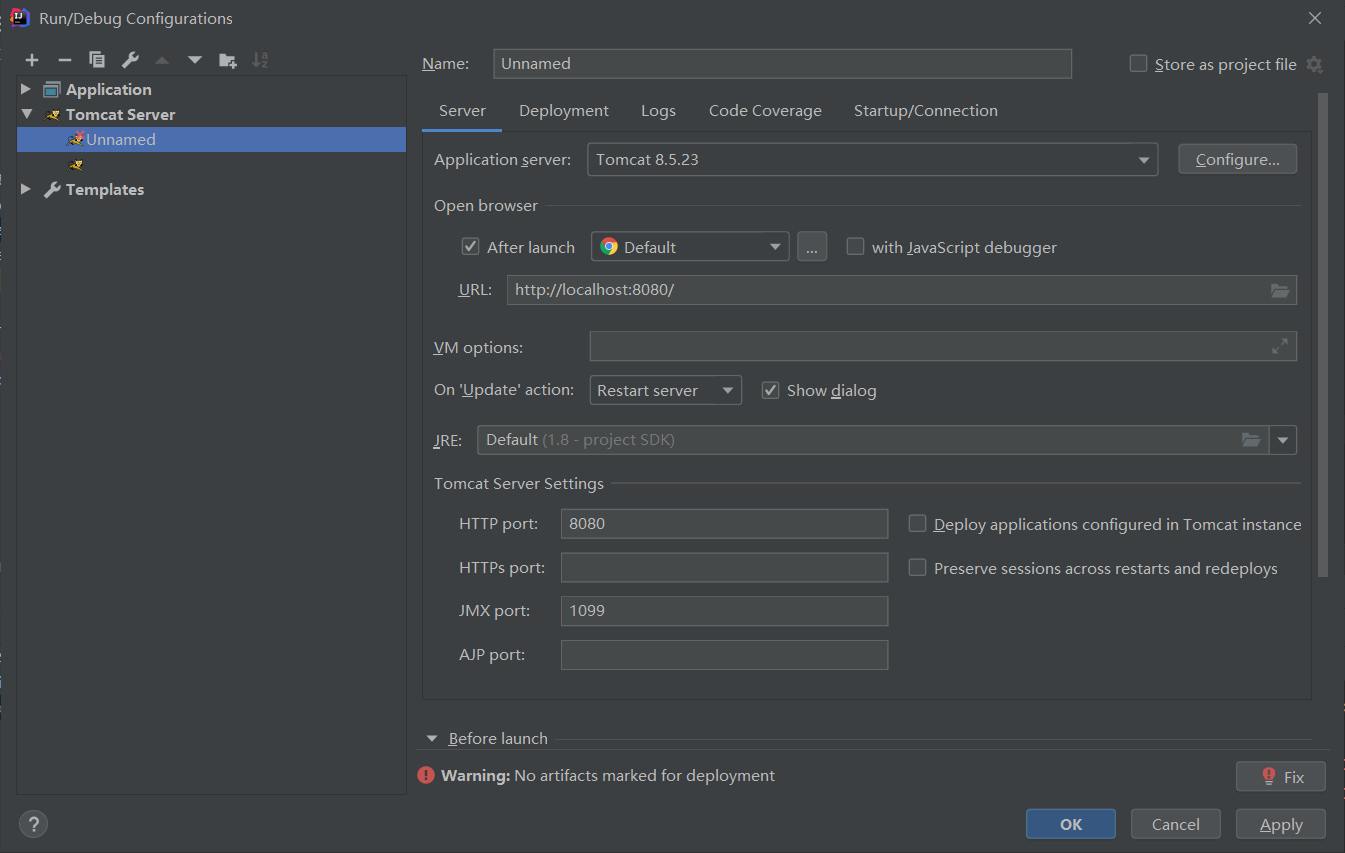This screenshot has width=1345, height=853.
Task: Add new configuration with plus icon
Action: tap(32, 60)
